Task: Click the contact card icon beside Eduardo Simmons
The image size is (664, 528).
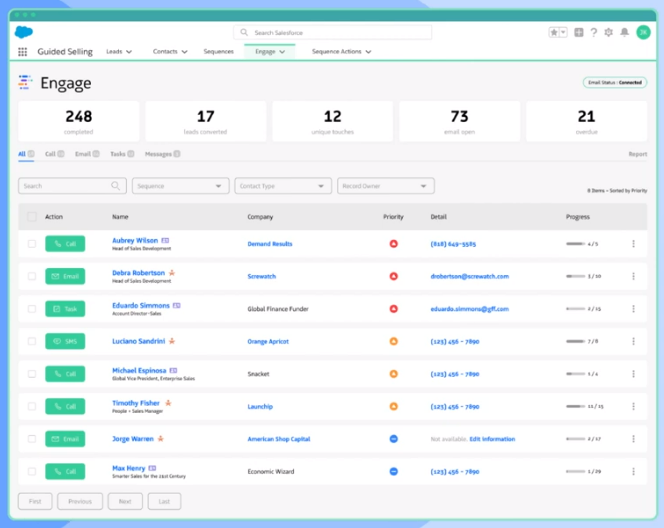Action: 177,305
